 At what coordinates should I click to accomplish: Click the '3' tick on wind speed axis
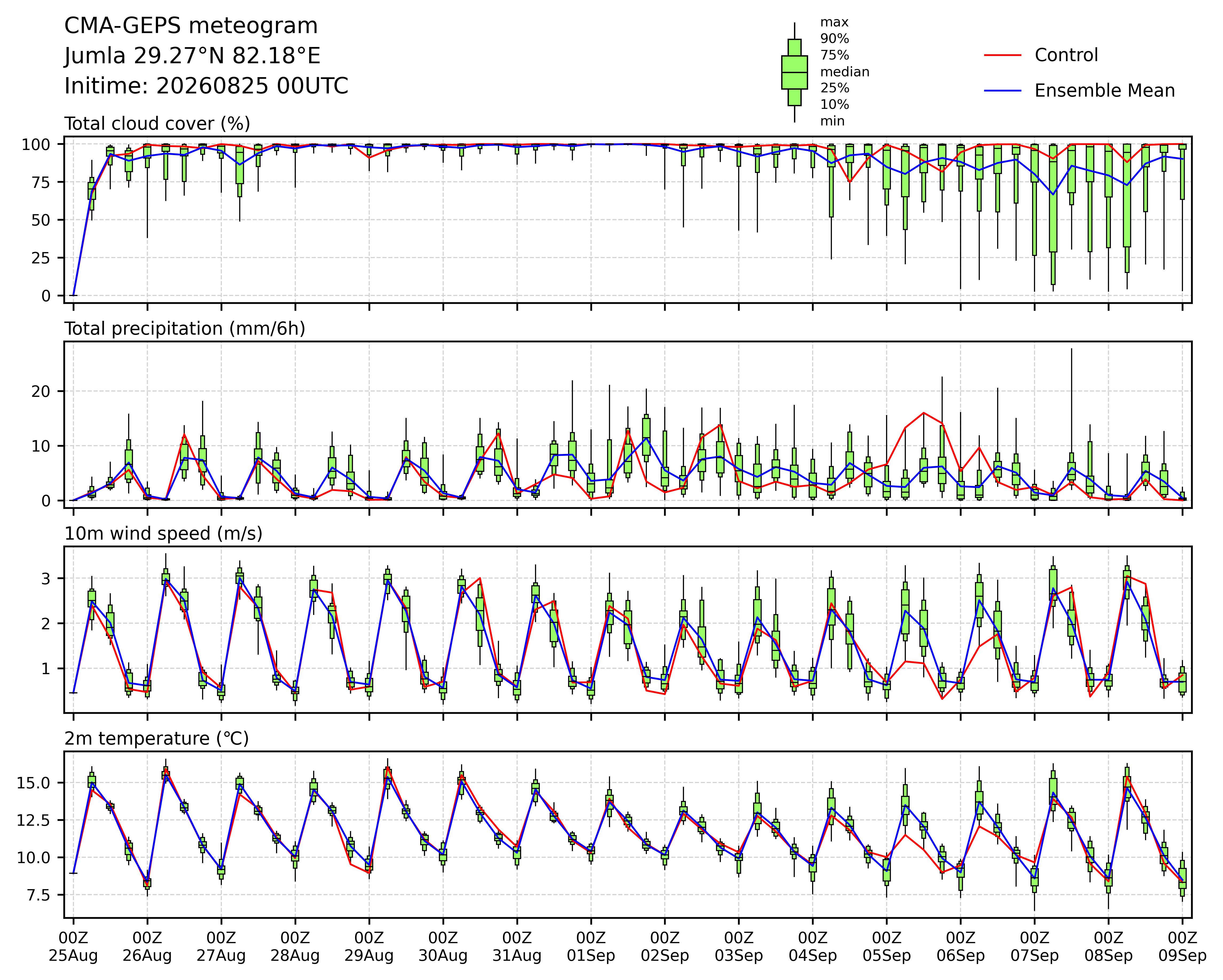pyautogui.click(x=45, y=579)
